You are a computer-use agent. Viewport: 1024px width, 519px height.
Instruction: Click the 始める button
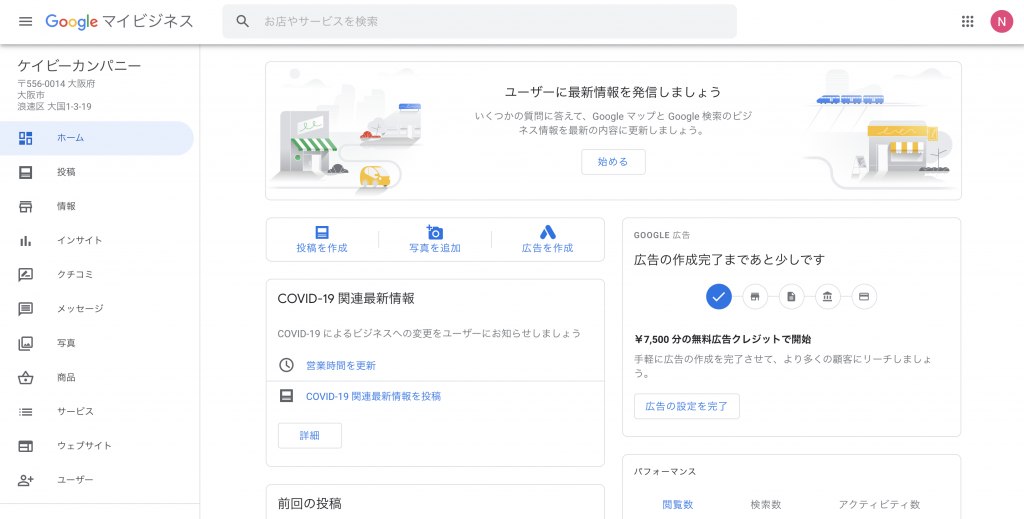(613, 162)
